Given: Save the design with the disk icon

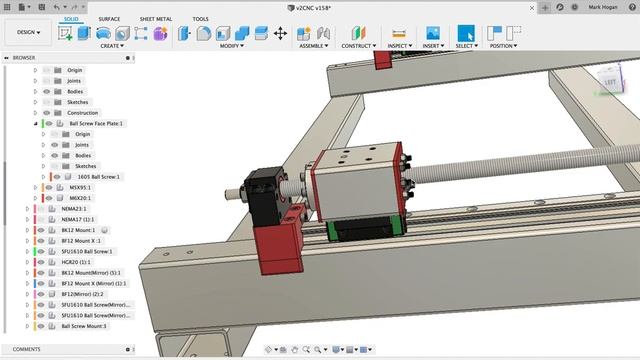Looking at the screenshot, I should (42, 7).
